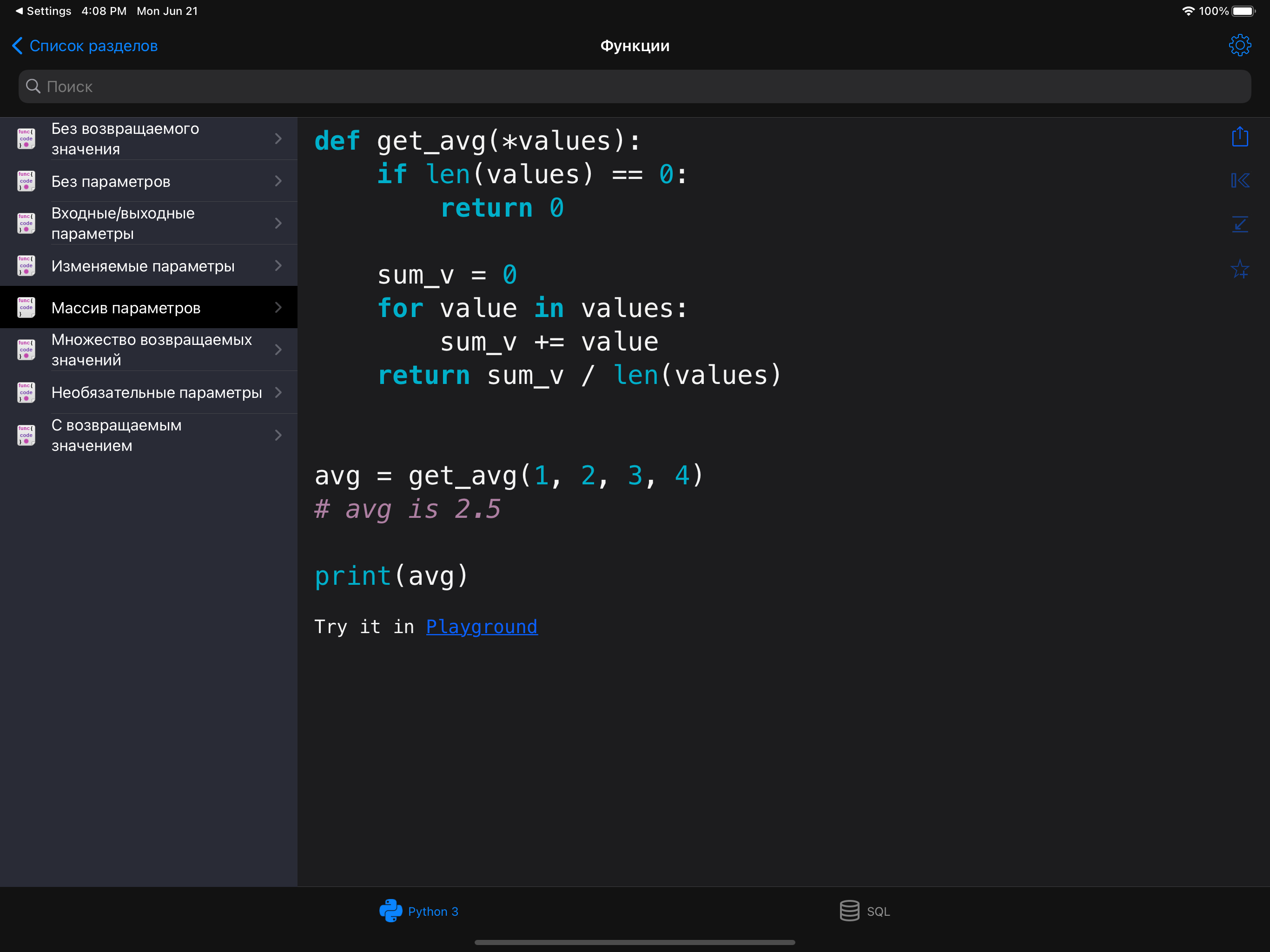Select Изменяемые параметры topic text
Image resolution: width=1270 pixels, height=952 pixels.
(x=143, y=266)
